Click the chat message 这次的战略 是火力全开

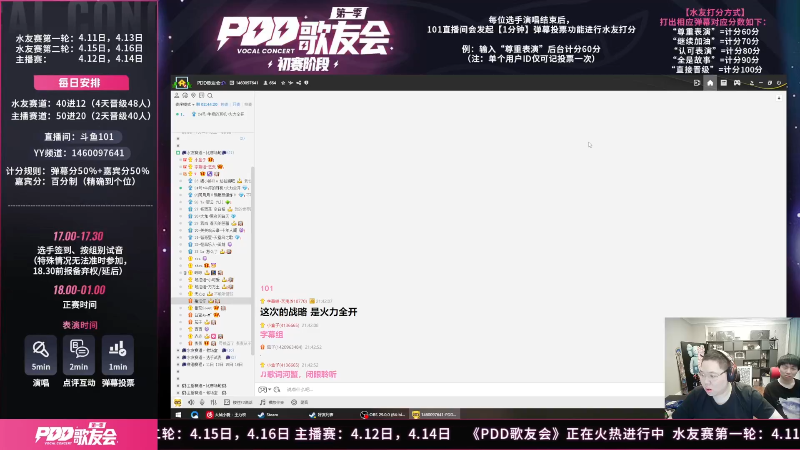[309, 312]
